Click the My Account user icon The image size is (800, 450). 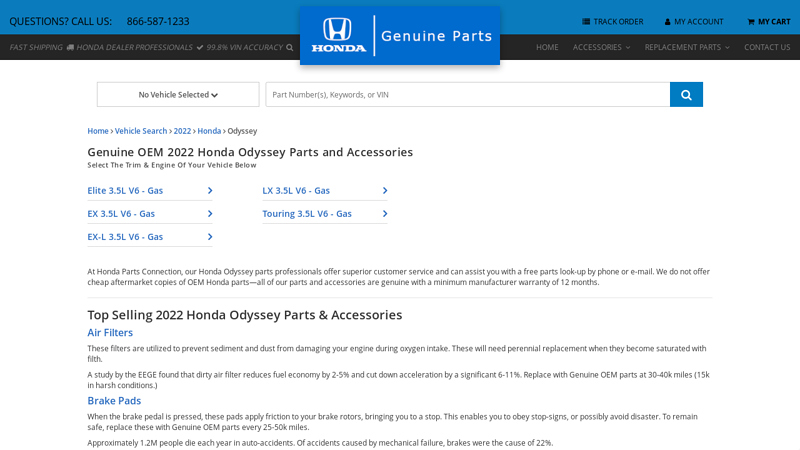(667, 22)
